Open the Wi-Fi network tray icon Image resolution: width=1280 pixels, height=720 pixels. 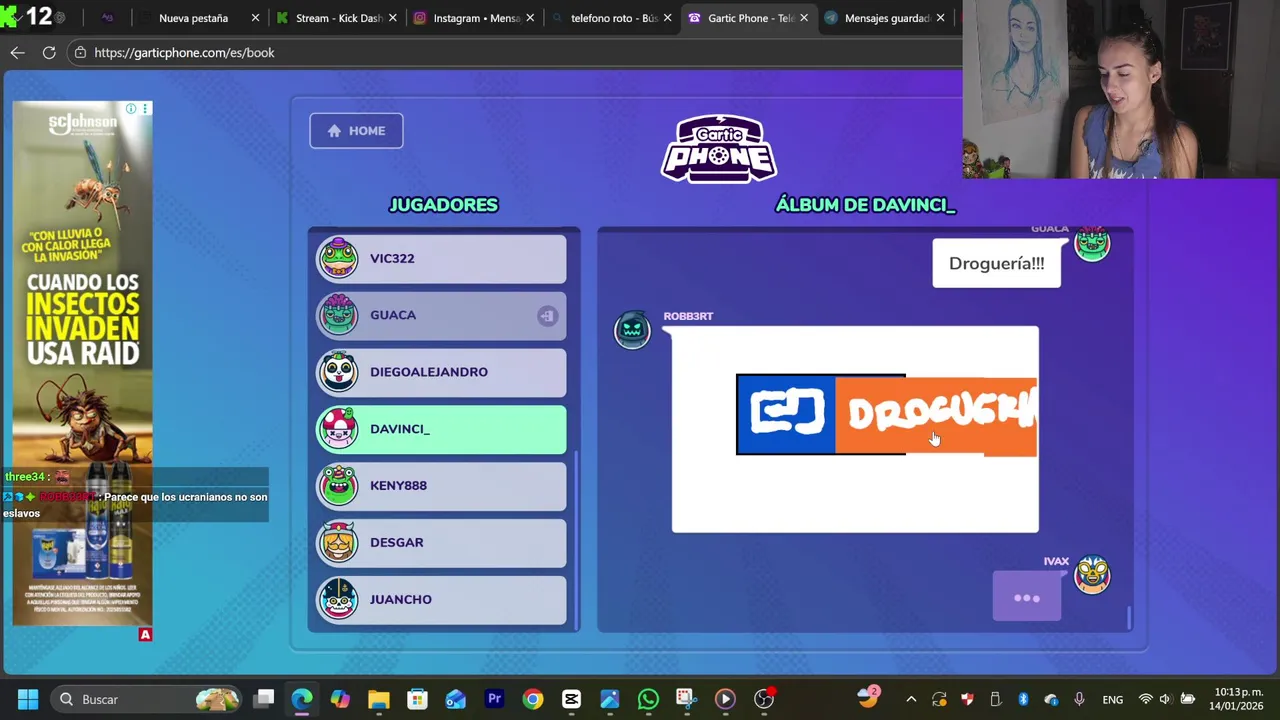tap(1146, 699)
